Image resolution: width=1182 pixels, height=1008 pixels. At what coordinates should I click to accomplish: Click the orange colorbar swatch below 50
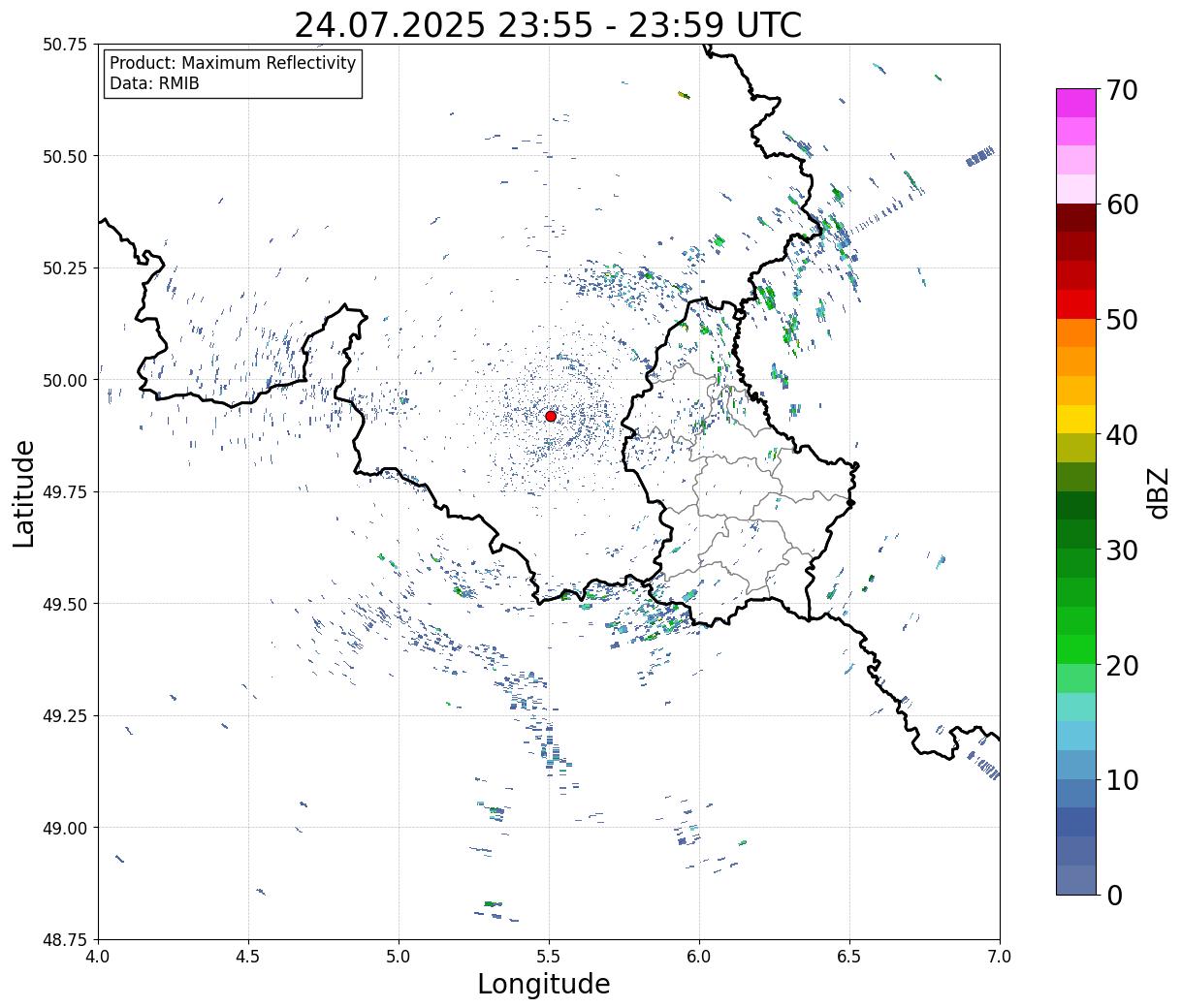pyautogui.click(x=1076, y=332)
